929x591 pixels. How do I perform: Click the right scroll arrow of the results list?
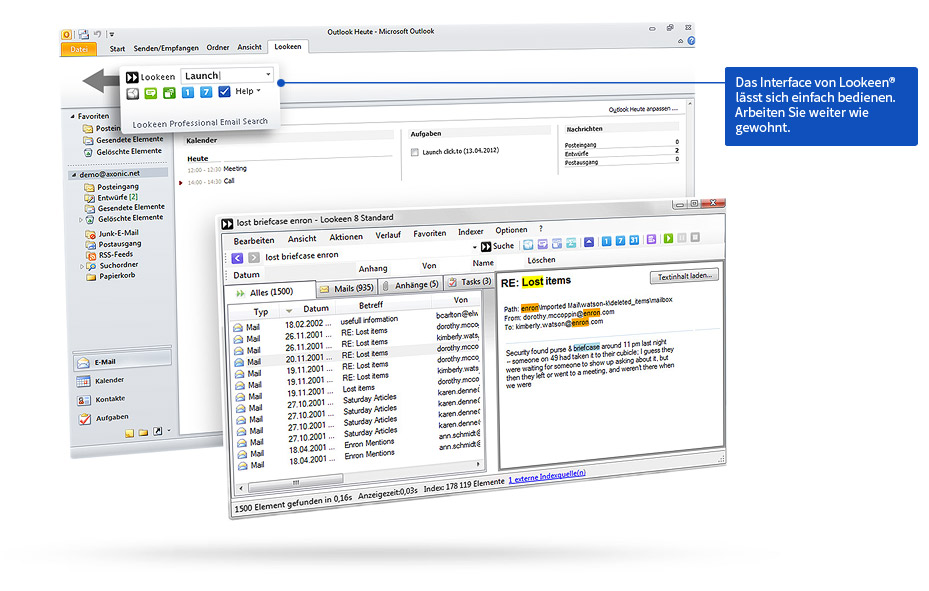pos(478,465)
